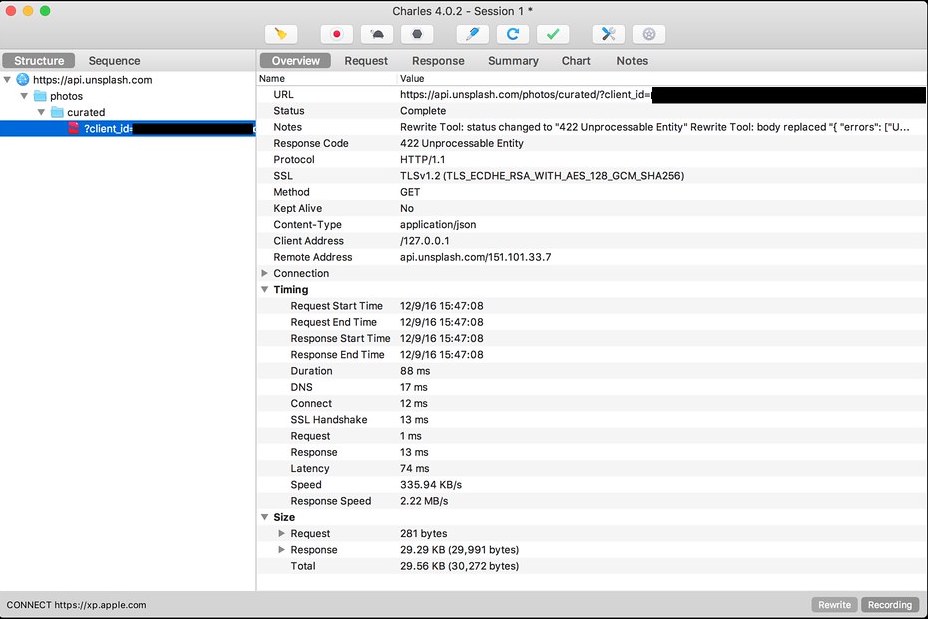Select the Status row showing Complete
The image size is (928, 619).
pos(592,111)
